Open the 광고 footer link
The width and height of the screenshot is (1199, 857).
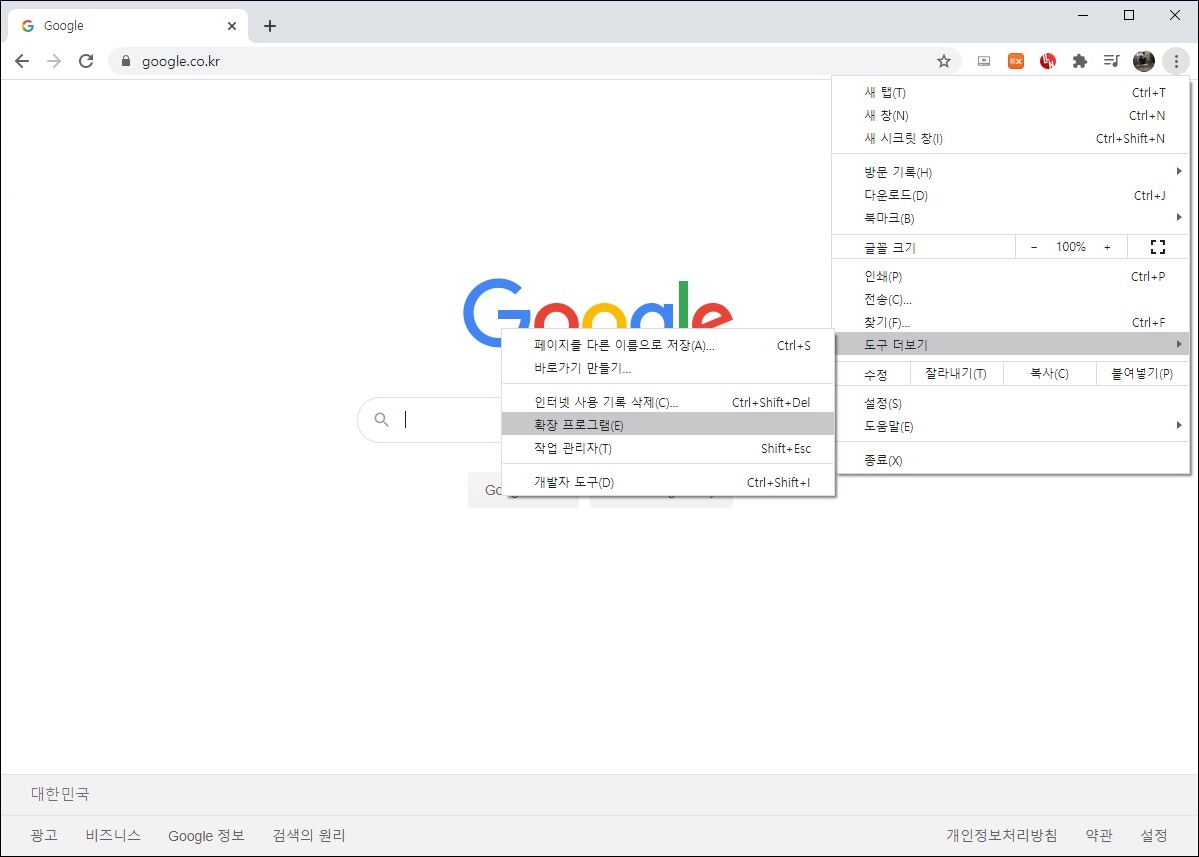(44, 835)
